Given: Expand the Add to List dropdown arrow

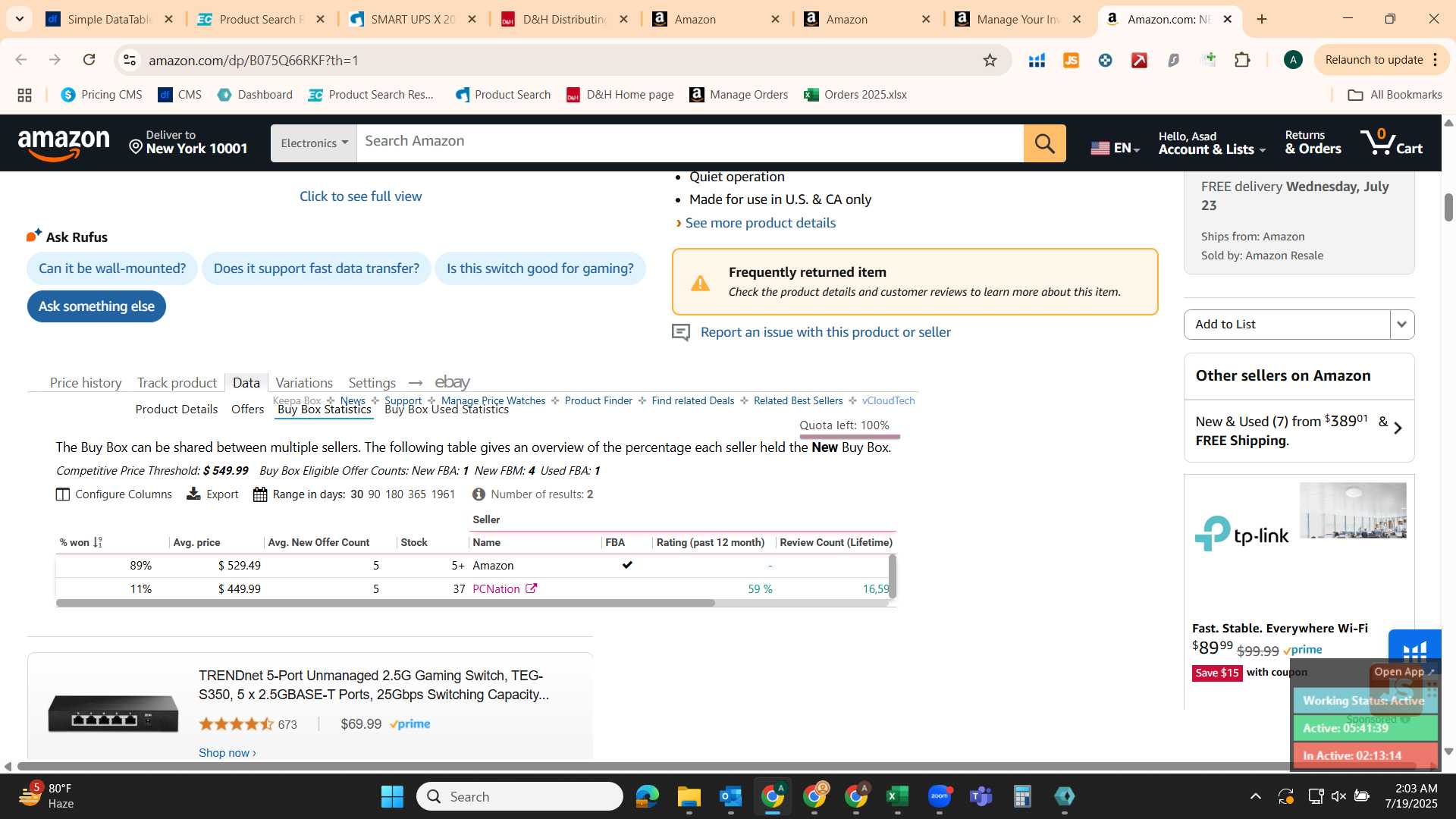Looking at the screenshot, I should (1401, 325).
